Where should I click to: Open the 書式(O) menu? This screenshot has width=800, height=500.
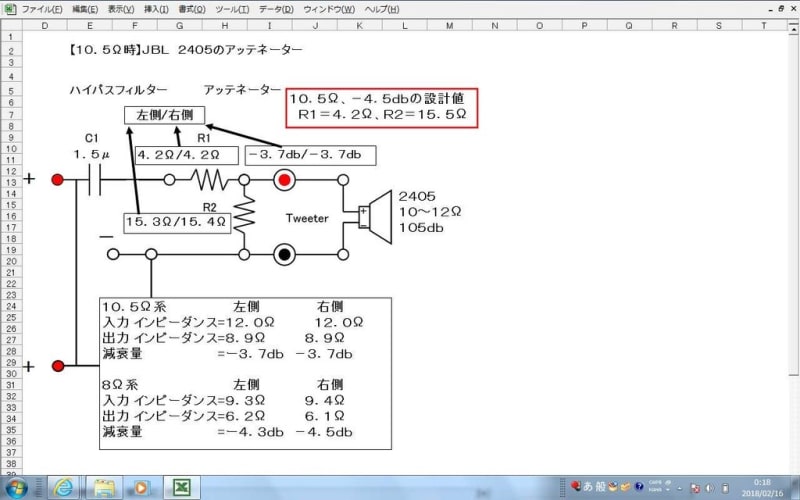(192, 9)
